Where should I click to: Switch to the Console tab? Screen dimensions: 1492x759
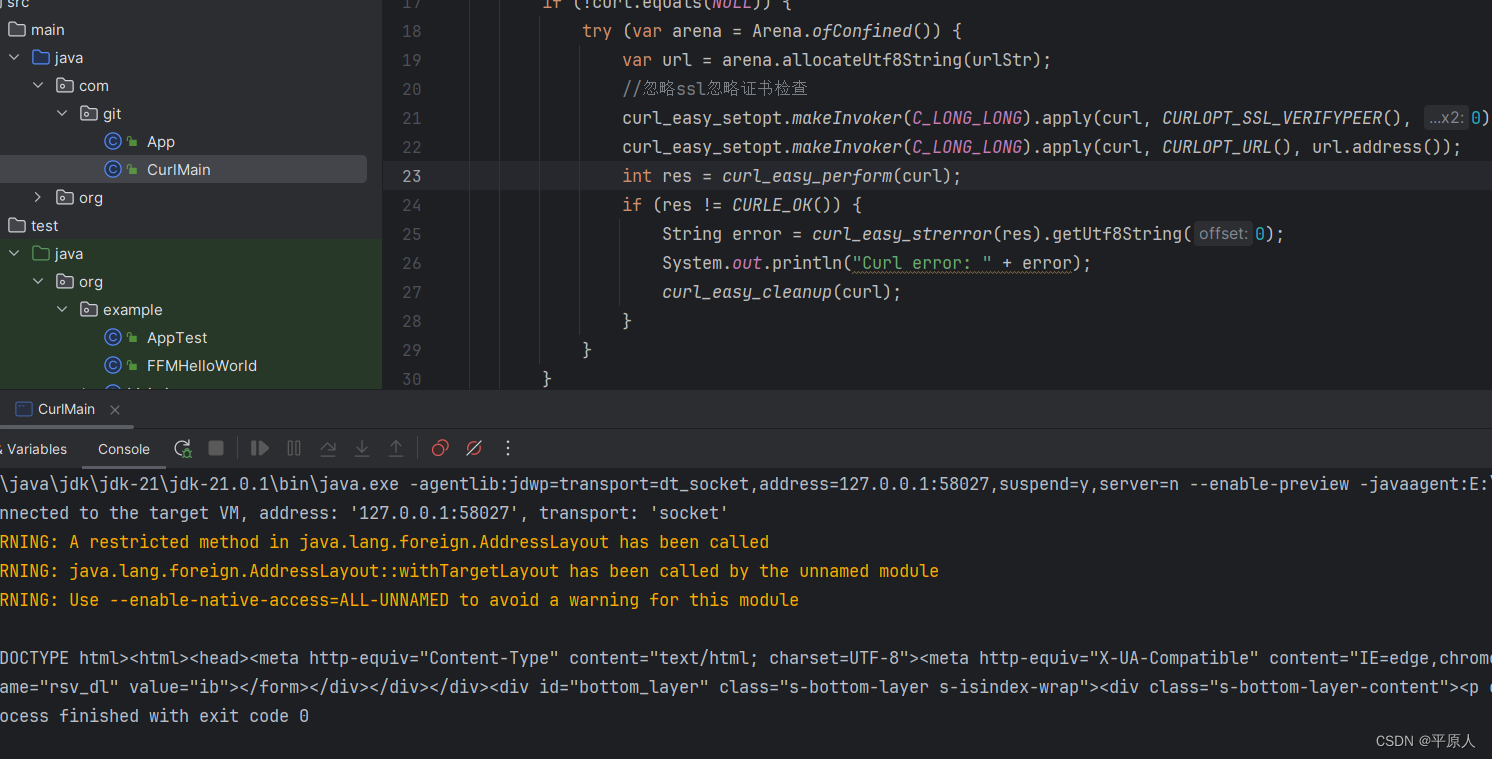[124, 449]
